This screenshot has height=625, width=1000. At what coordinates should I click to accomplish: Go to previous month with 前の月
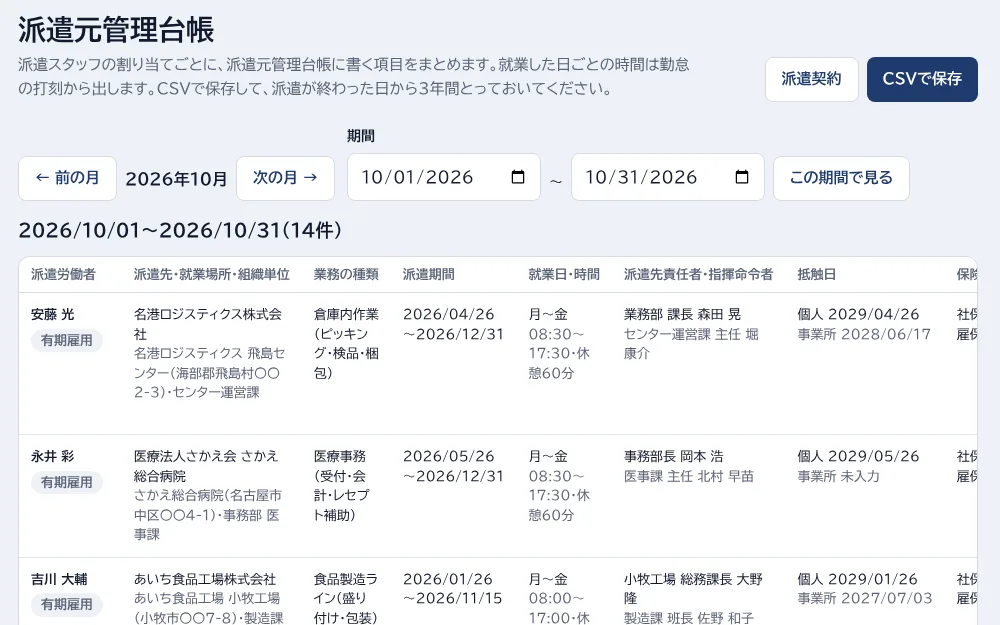[68, 178]
